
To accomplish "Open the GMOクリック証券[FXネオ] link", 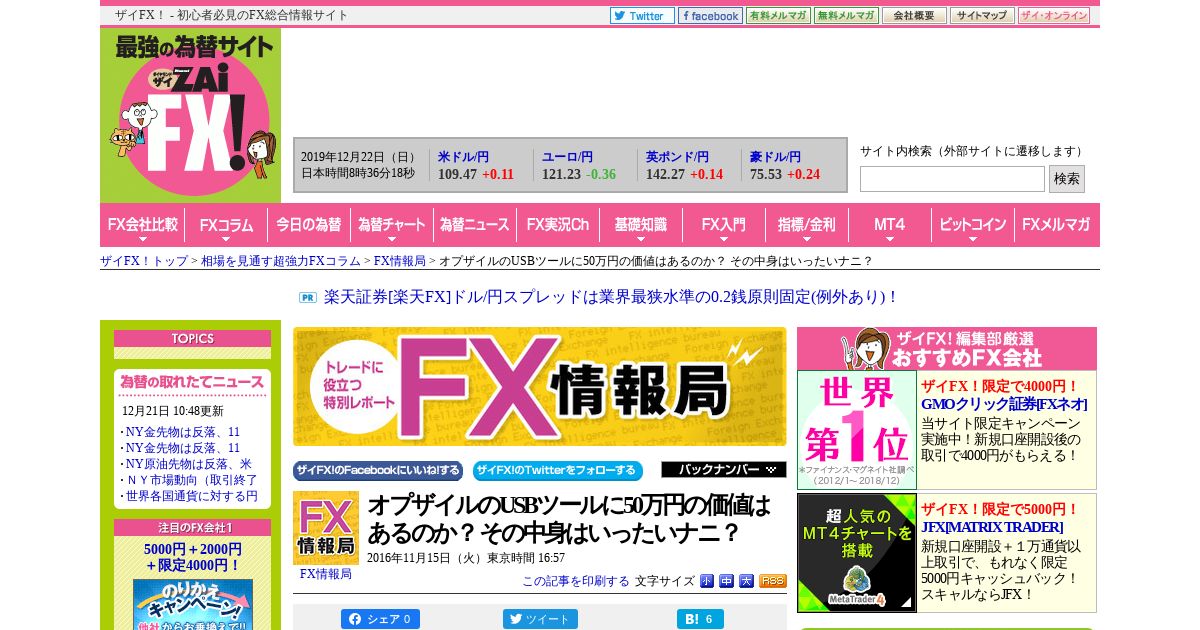I will [1004, 405].
